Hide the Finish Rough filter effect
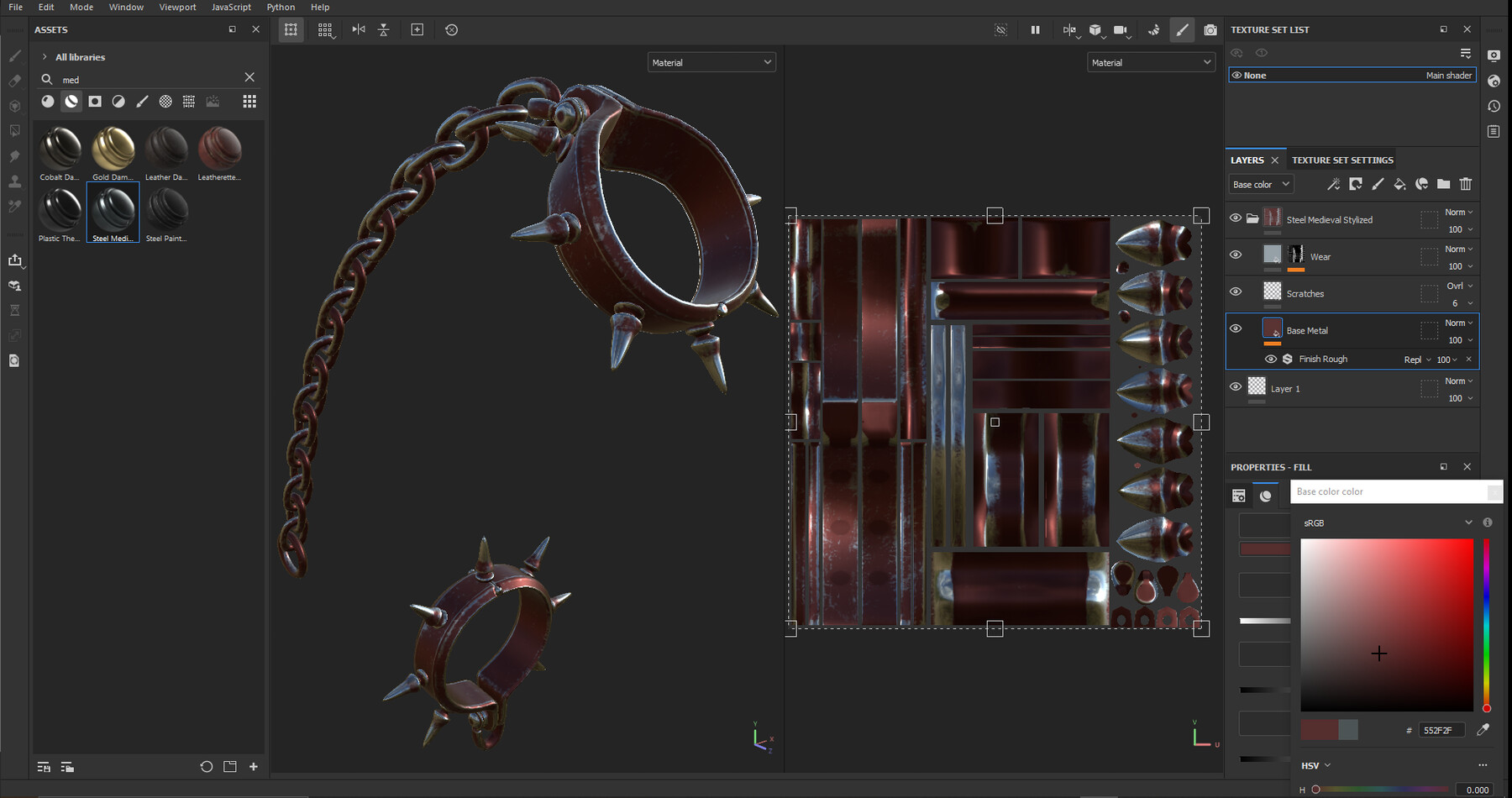The image size is (1512, 798). [1271, 359]
